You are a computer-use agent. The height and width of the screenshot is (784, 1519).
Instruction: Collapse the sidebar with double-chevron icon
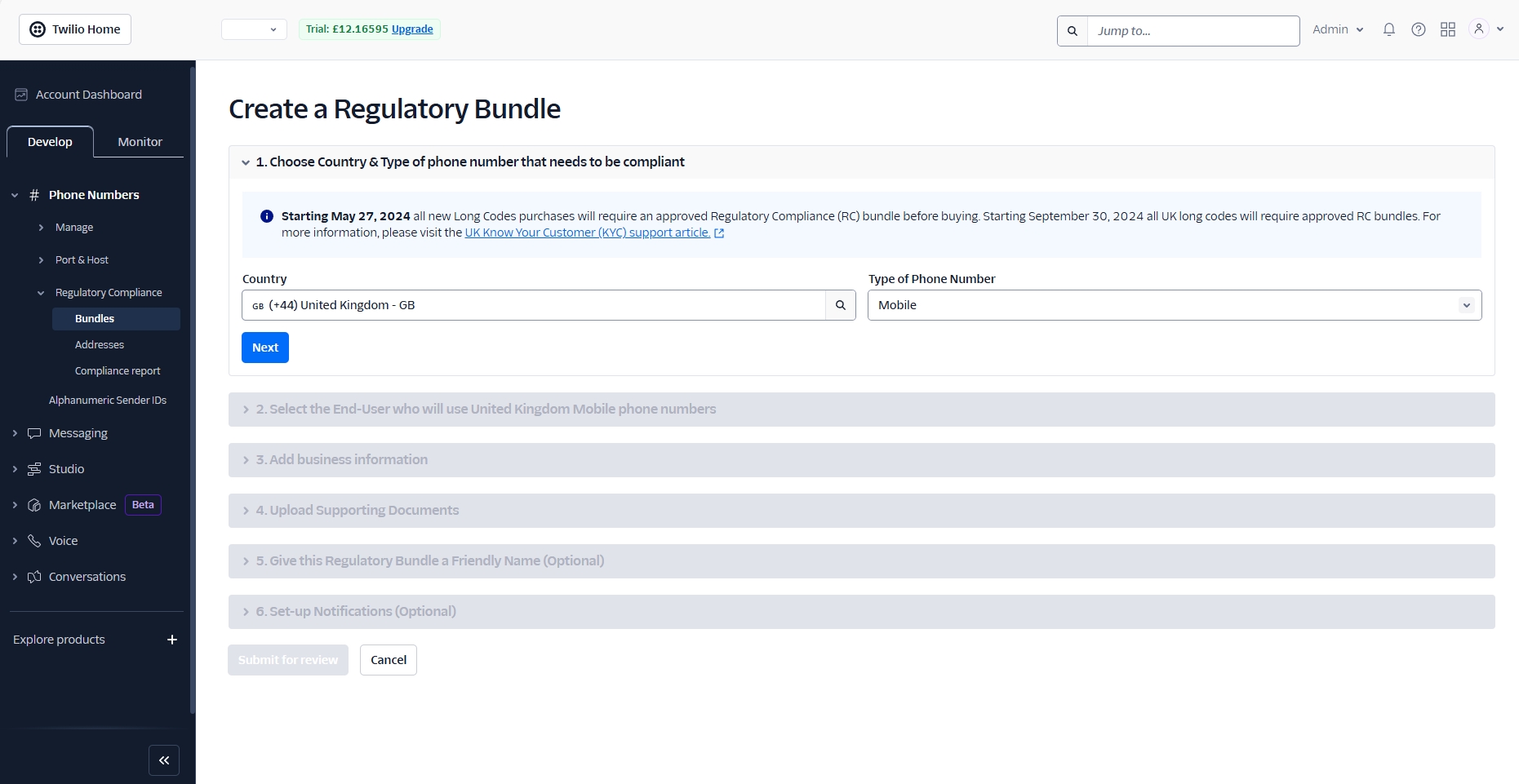164,760
